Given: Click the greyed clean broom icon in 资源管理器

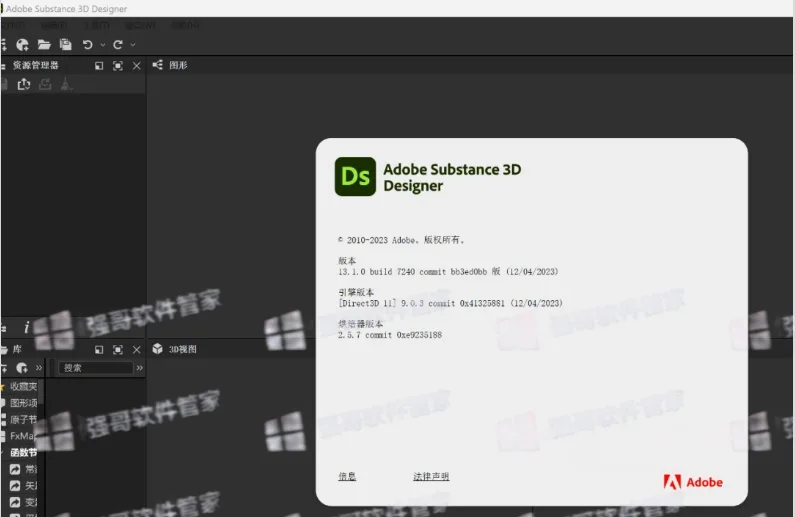Looking at the screenshot, I should pyautogui.click(x=66, y=84).
